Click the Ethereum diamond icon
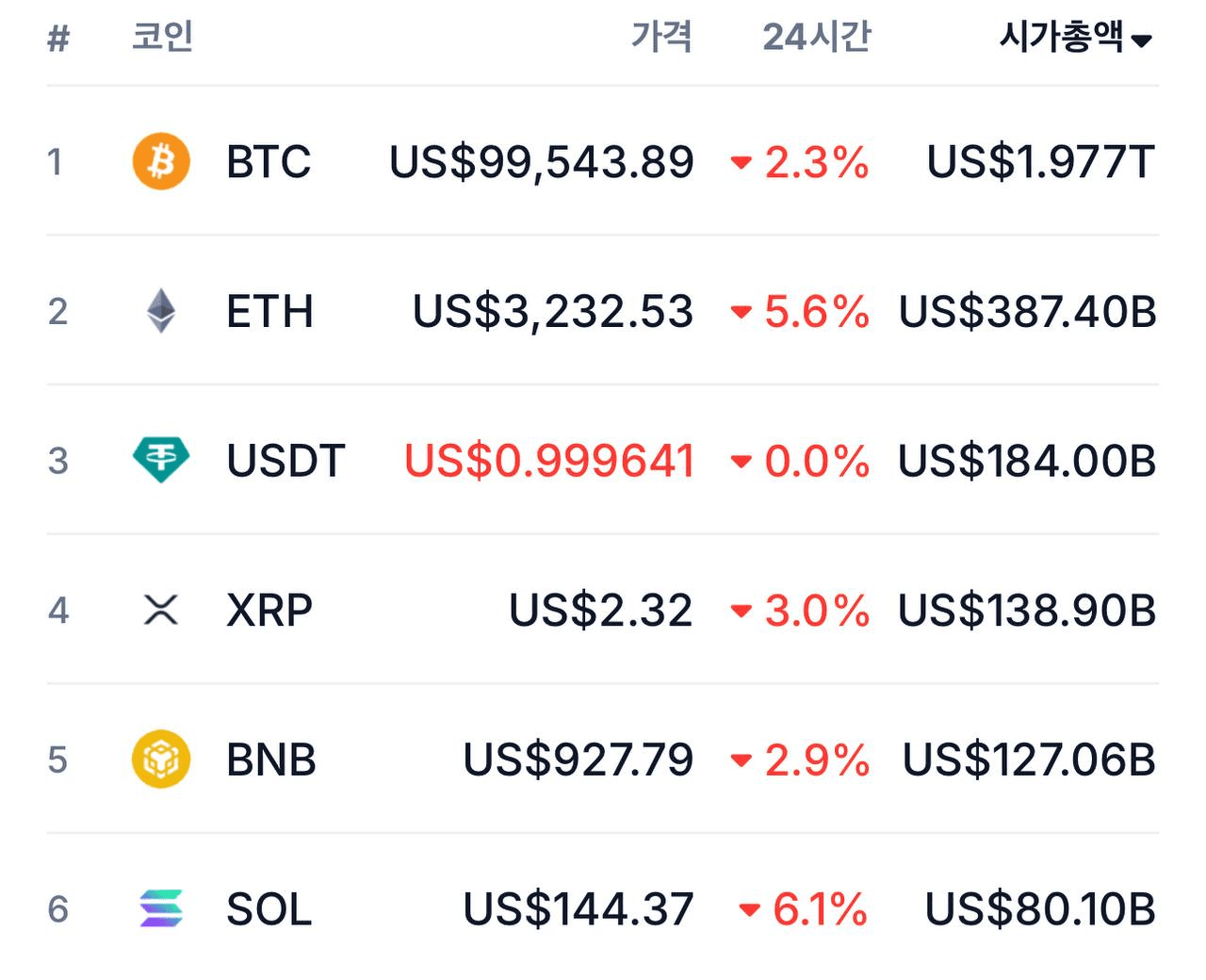The height and width of the screenshot is (980, 1206). (x=161, y=311)
